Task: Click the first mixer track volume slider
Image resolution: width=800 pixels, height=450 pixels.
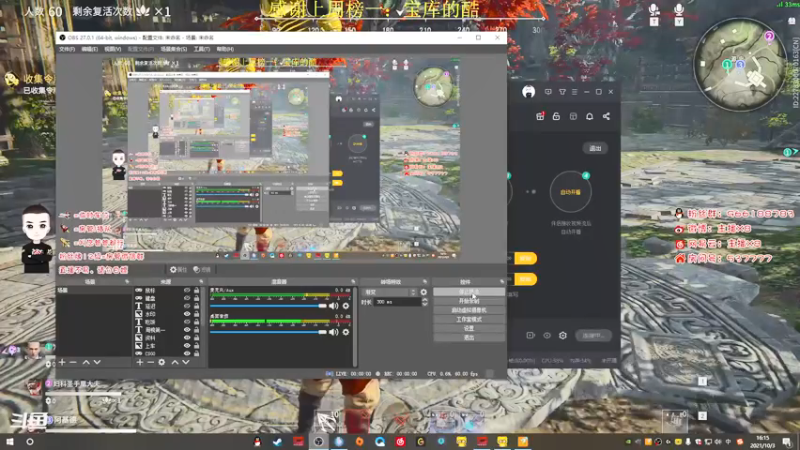Action: [268, 306]
